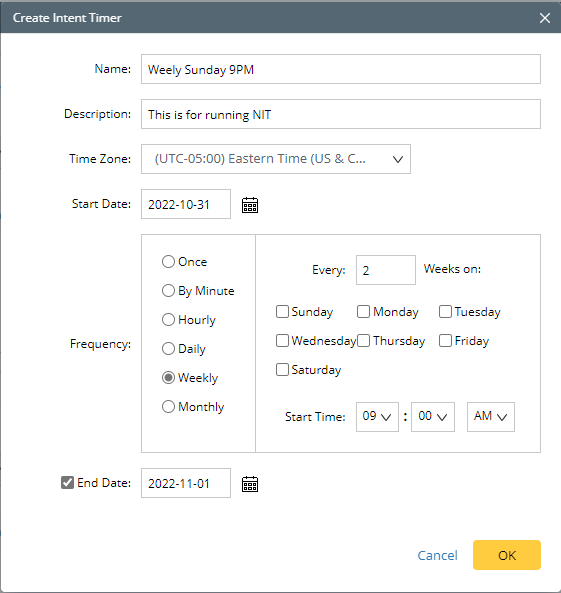Choose the Daily frequency radio button
The height and width of the screenshot is (593, 561).
[168, 348]
